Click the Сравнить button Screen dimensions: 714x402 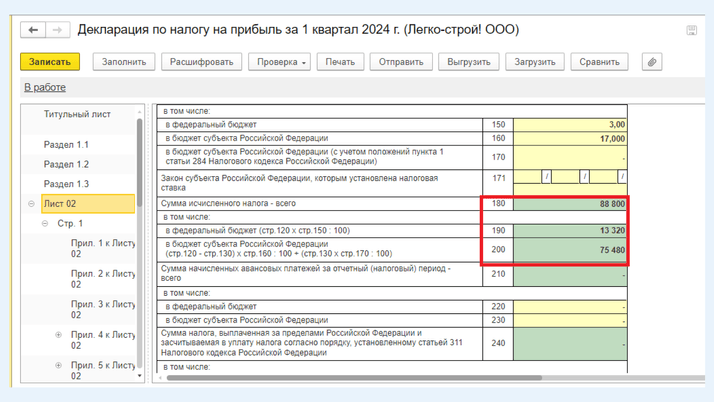[599, 62]
